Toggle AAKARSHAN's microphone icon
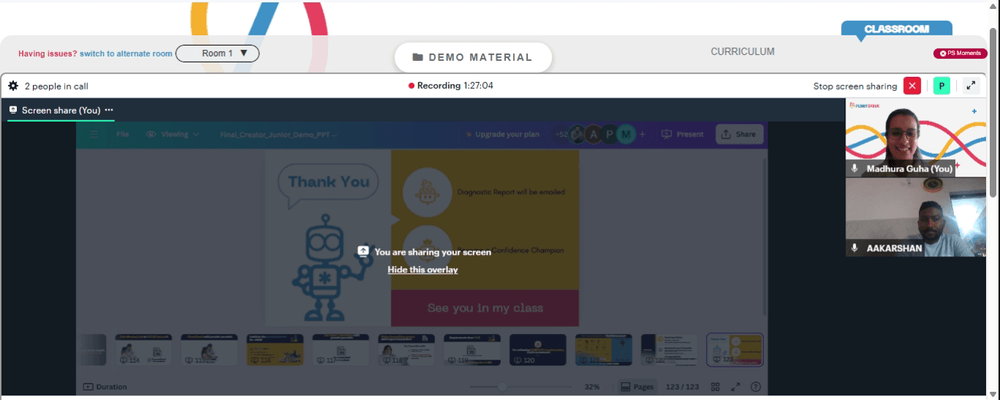The height and width of the screenshot is (400, 1000). [855, 248]
